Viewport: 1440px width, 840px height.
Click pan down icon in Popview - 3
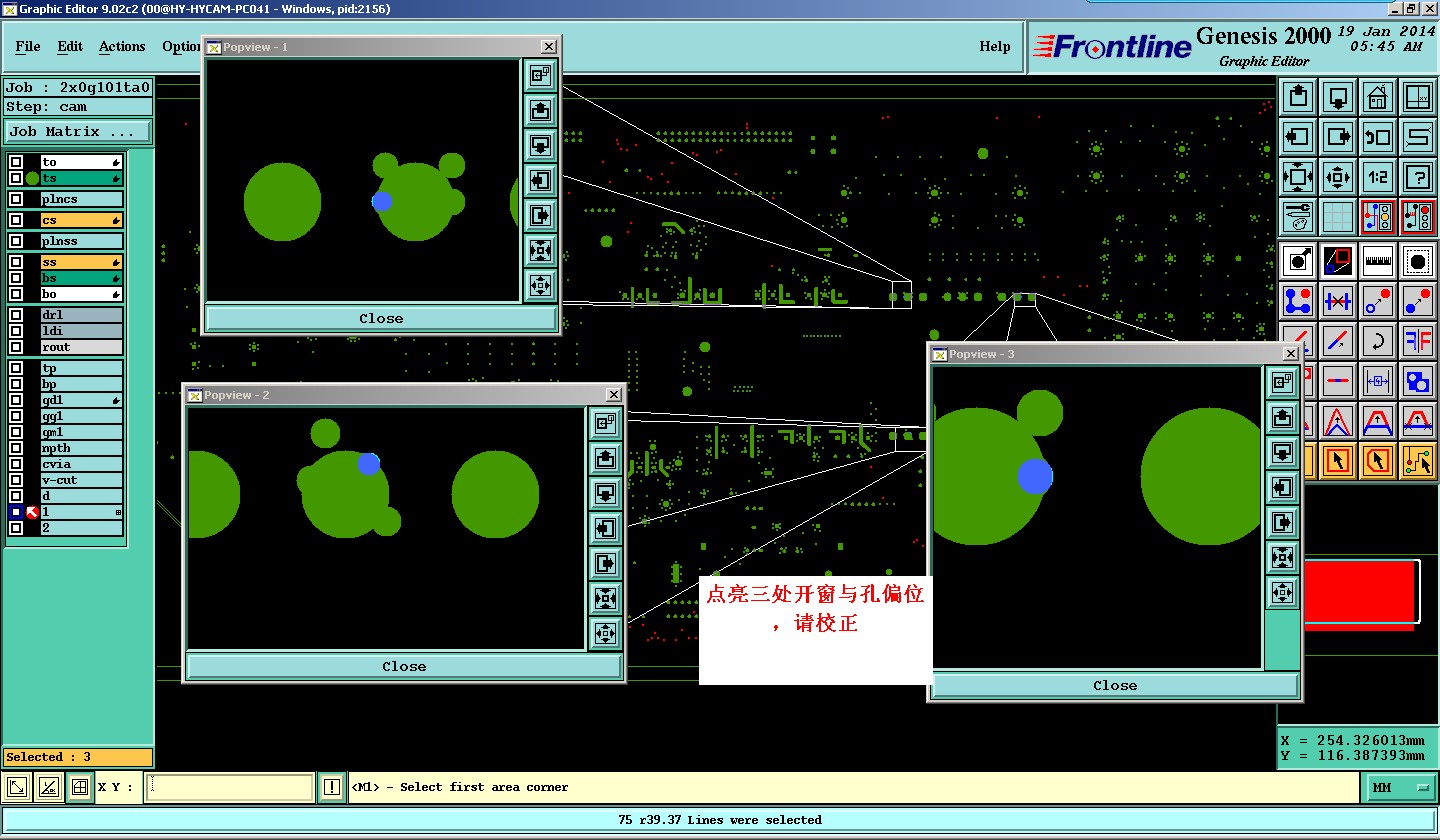1282,452
